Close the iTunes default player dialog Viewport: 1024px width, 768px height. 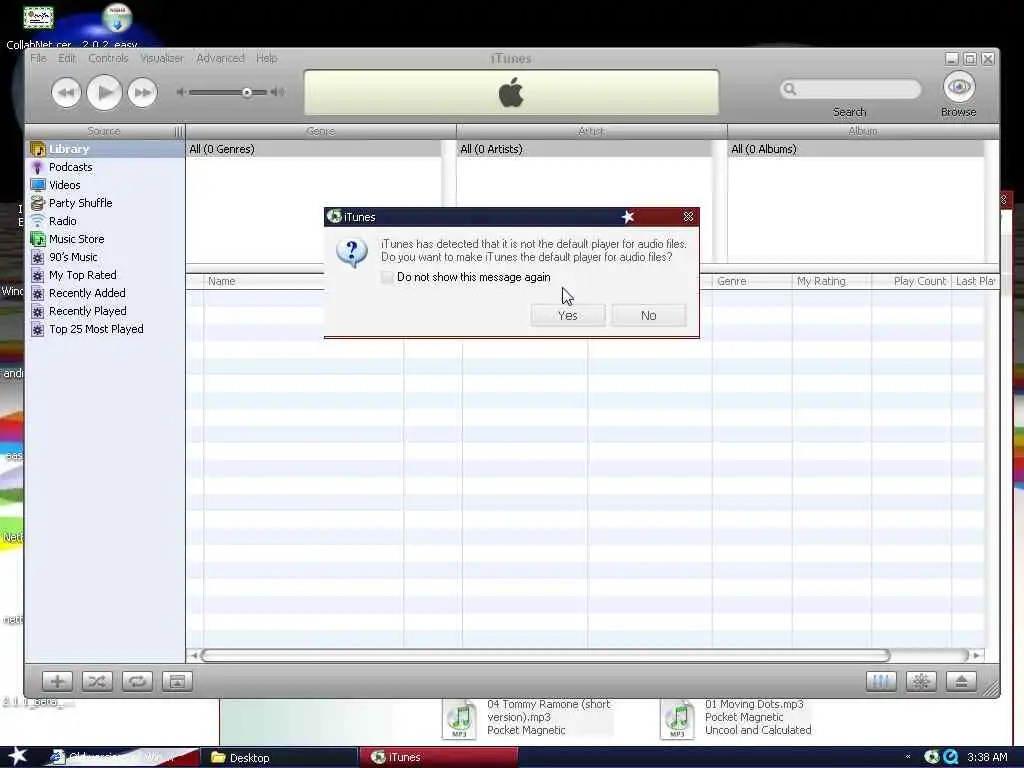click(688, 216)
